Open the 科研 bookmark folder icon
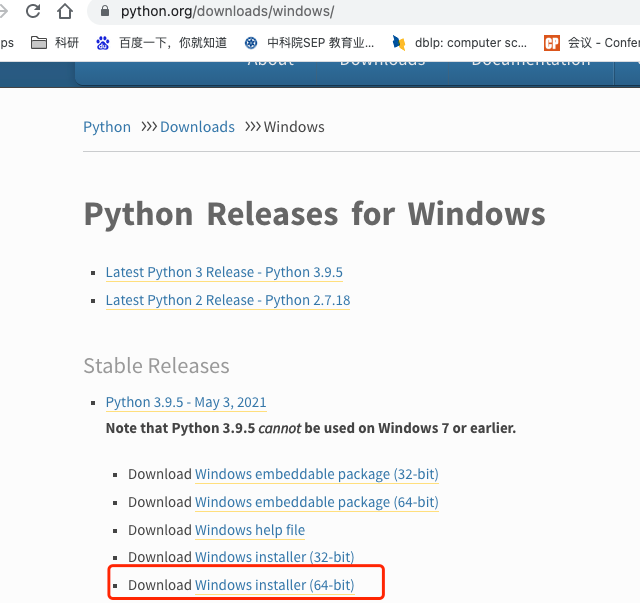The image size is (640, 603). tap(39, 42)
